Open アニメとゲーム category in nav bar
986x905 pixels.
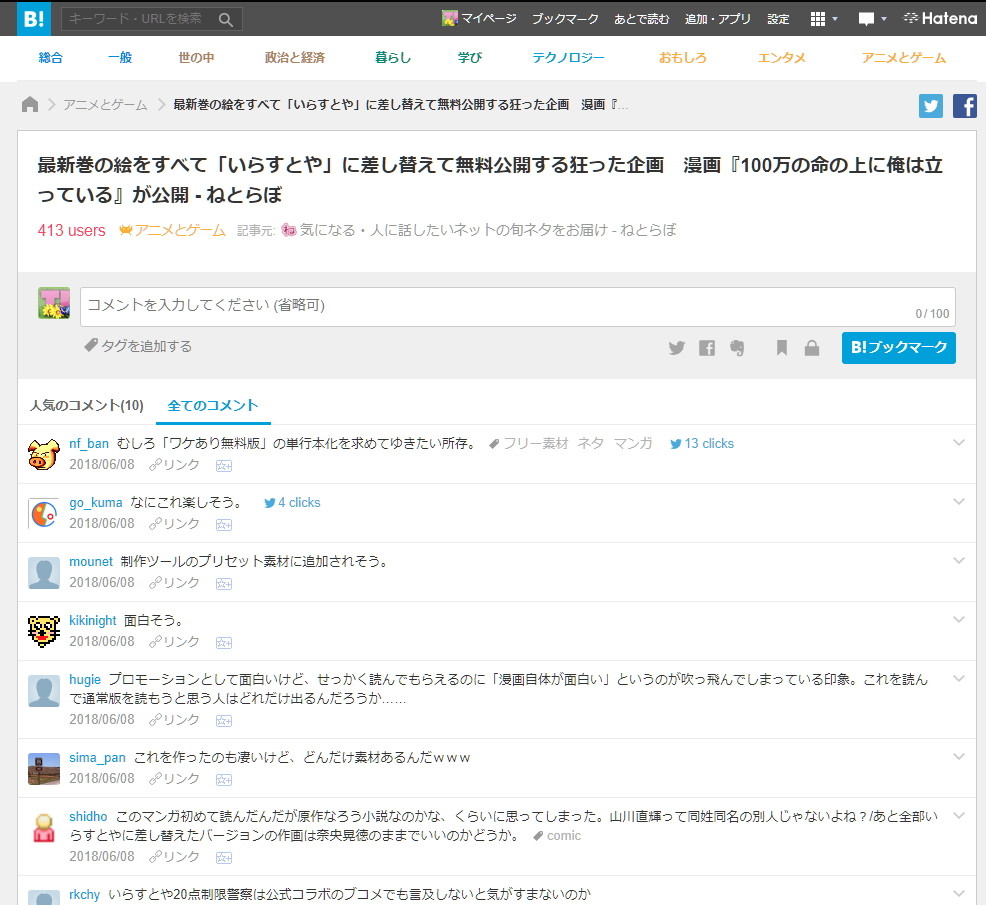coord(904,58)
